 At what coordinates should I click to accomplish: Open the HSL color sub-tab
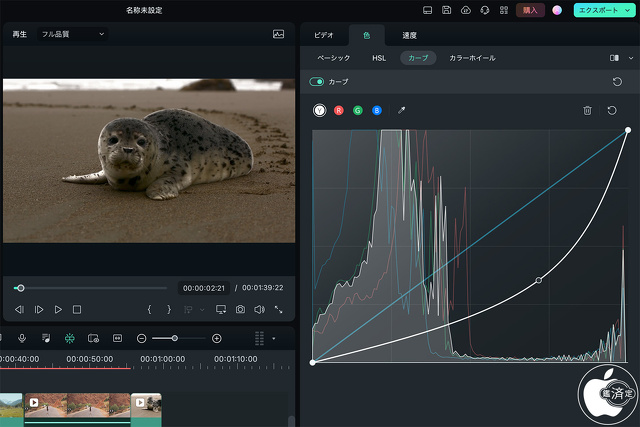click(379, 58)
